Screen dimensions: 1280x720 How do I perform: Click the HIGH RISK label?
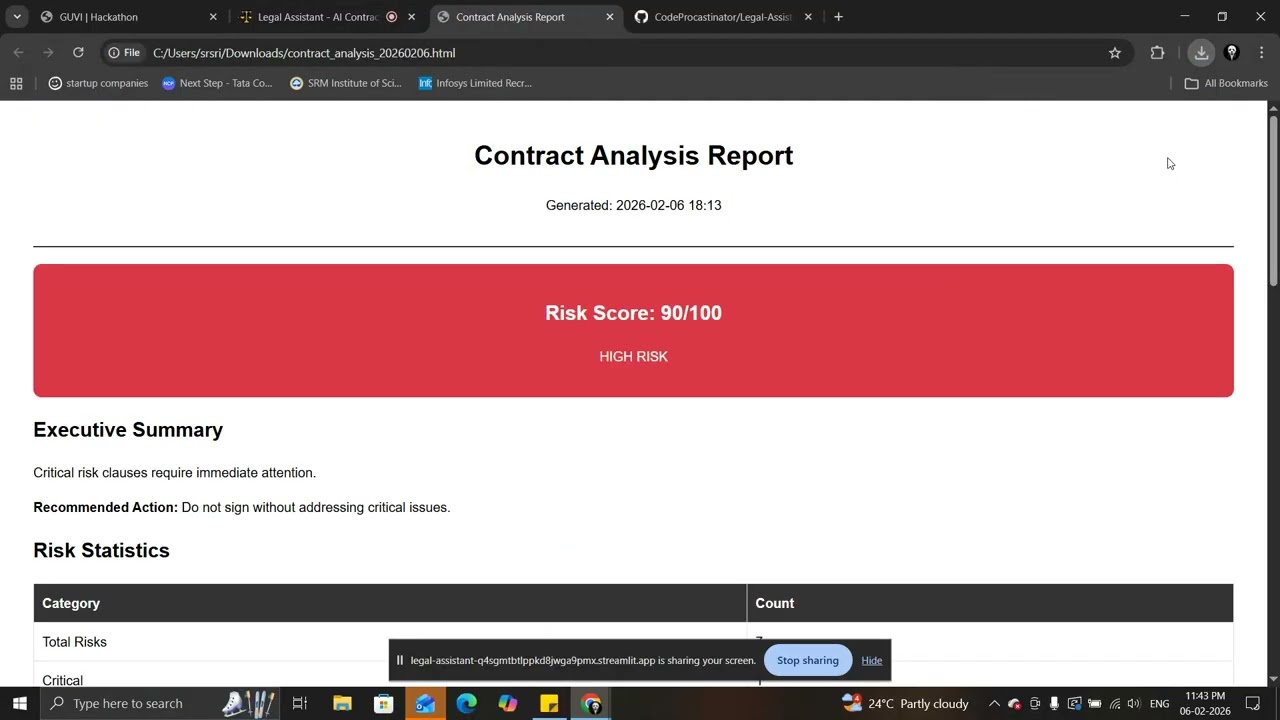pos(633,356)
